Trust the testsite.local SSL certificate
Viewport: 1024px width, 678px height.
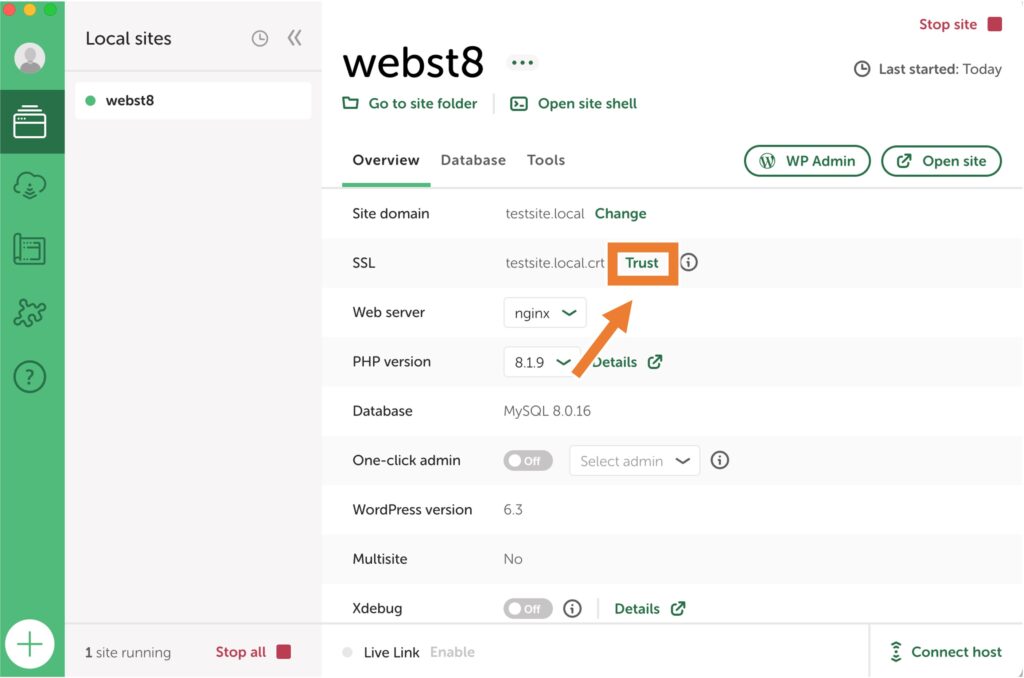[641, 263]
